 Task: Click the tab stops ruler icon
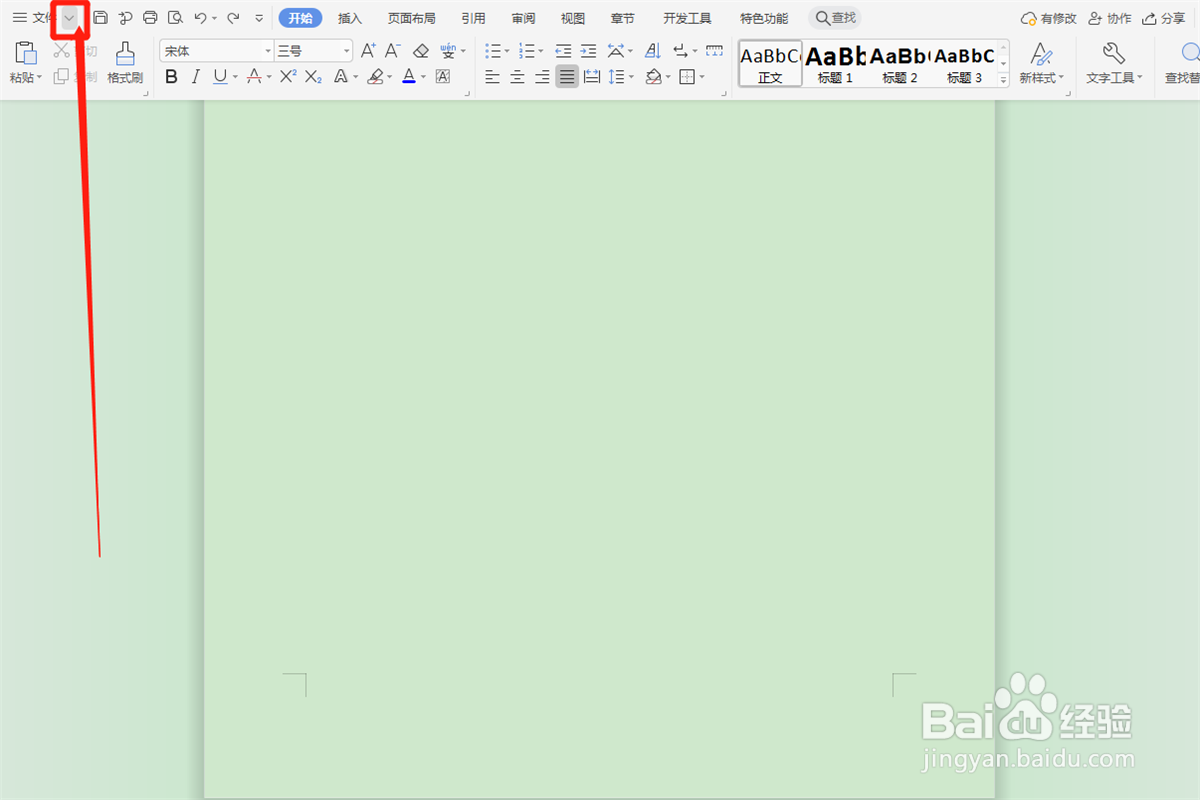coord(714,51)
